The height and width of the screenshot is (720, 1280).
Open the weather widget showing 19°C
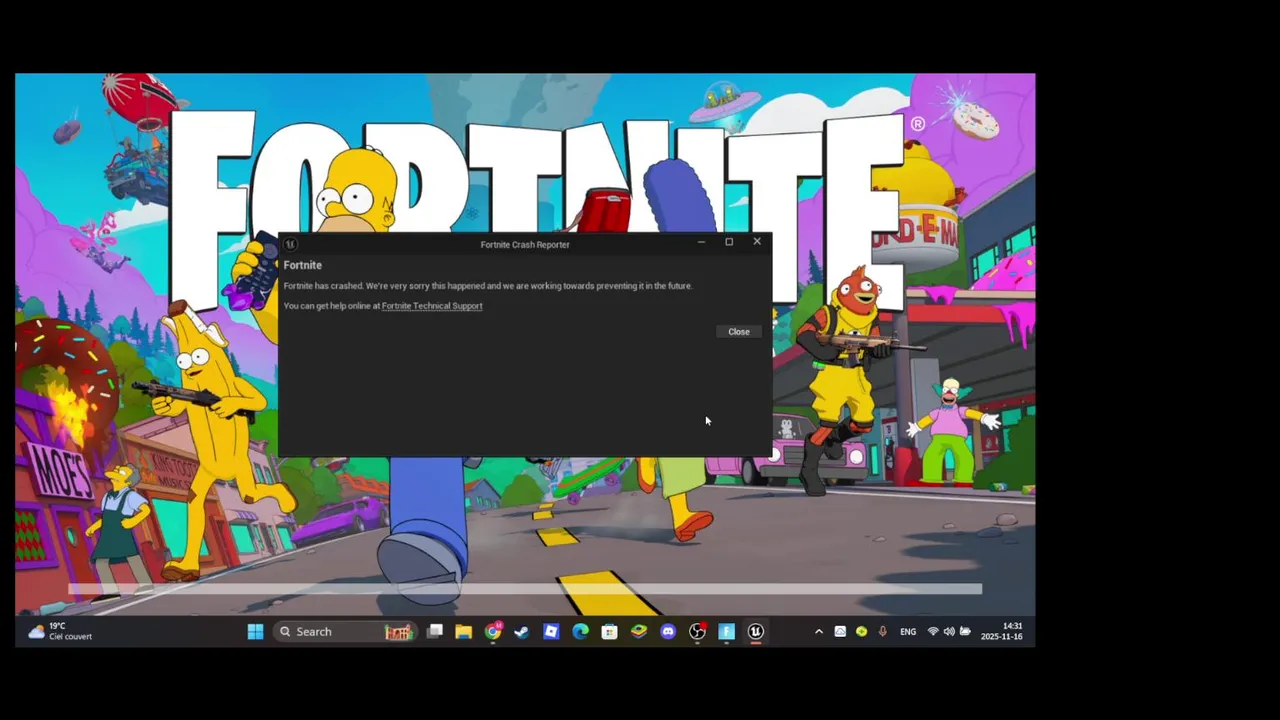click(x=61, y=631)
